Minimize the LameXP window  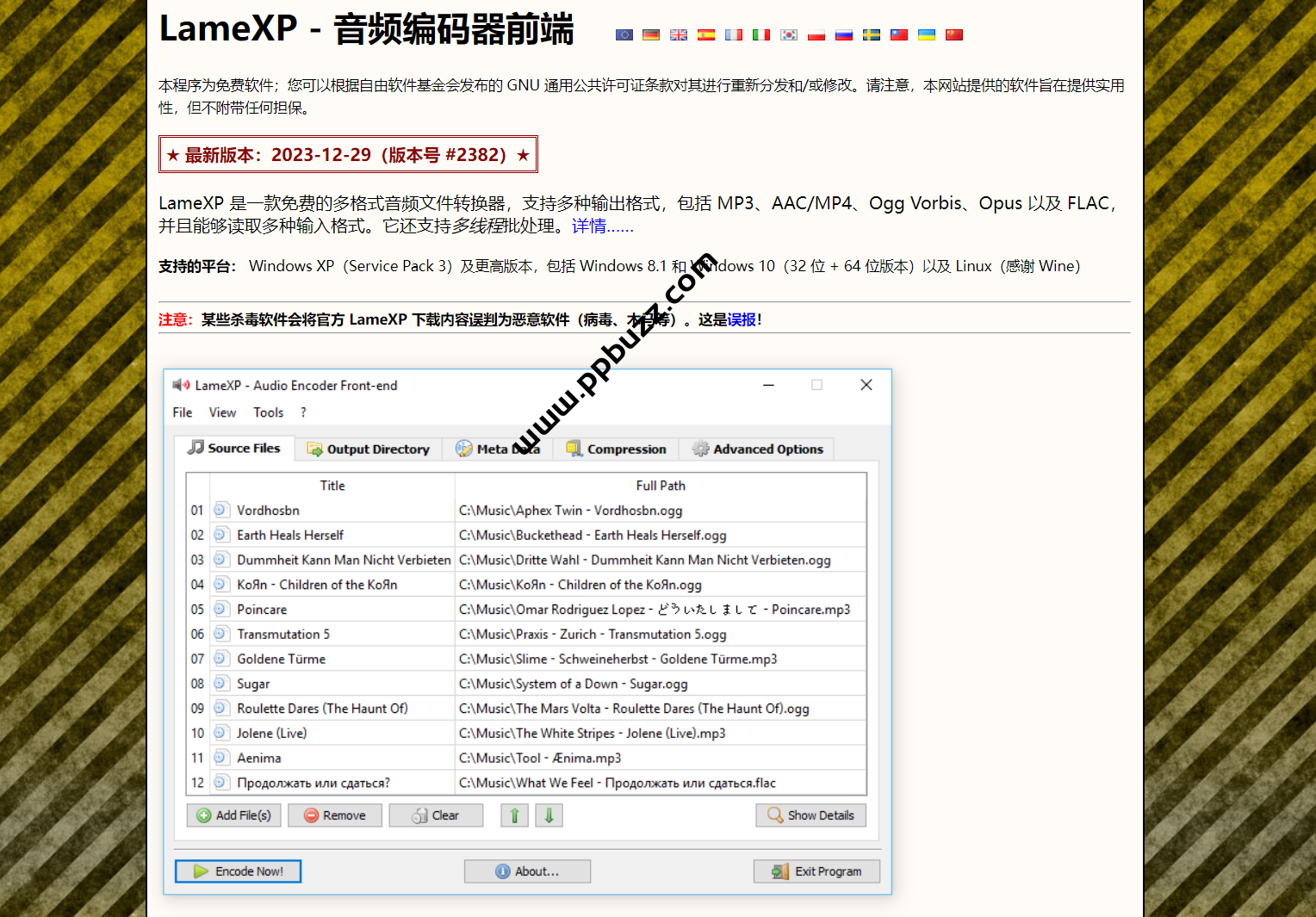768,385
